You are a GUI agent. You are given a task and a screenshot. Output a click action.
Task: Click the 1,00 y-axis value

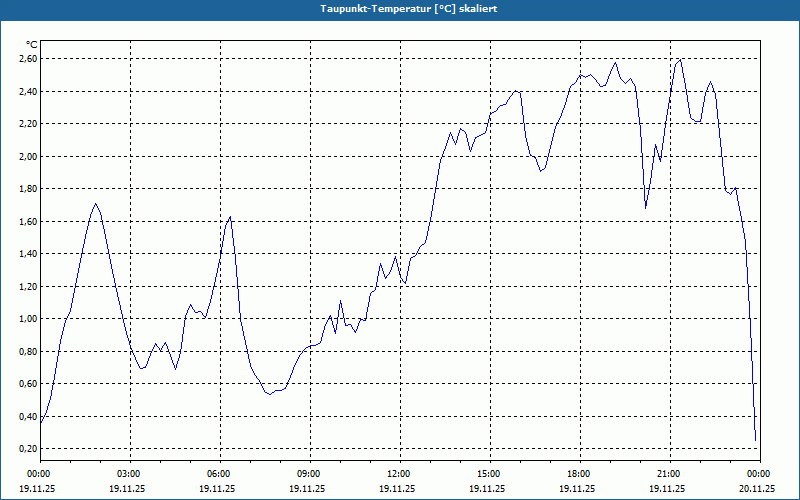coord(30,319)
